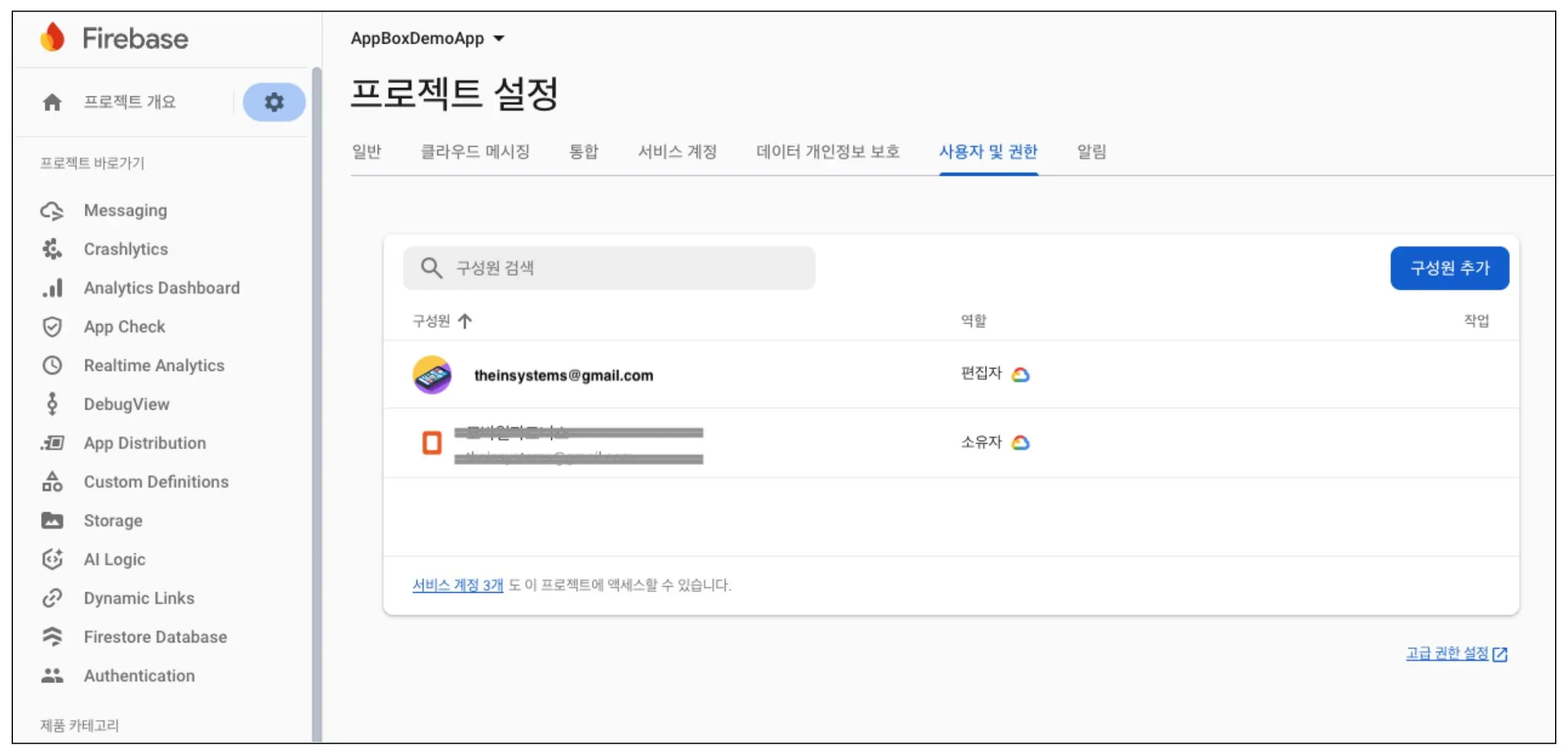The width and height of the screenshot is (1568, 753).
Task: Click the AI Logic sparkle icon
Action: click(52, 559)
